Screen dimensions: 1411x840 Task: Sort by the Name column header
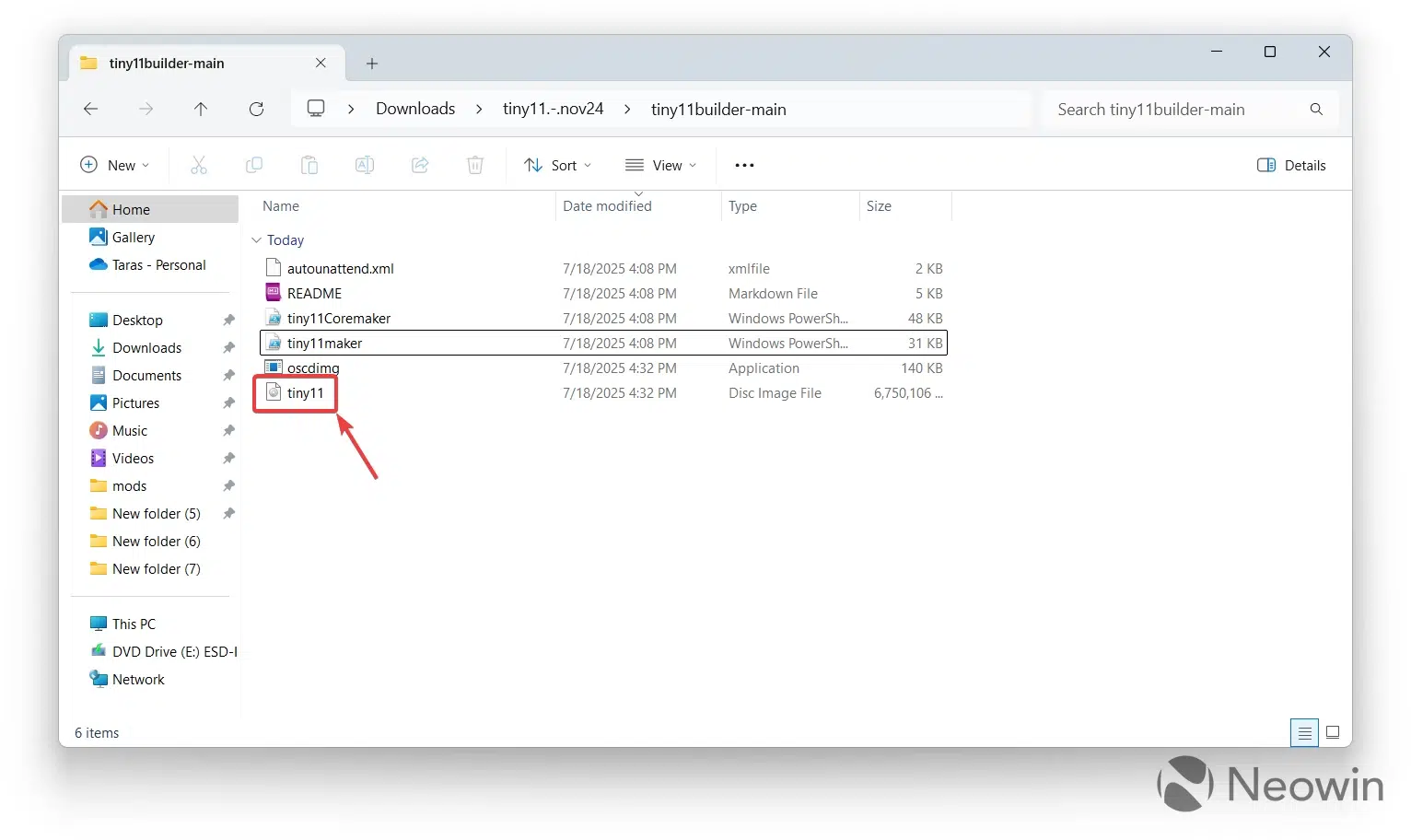pyautogui.click(x=281, y=206)
